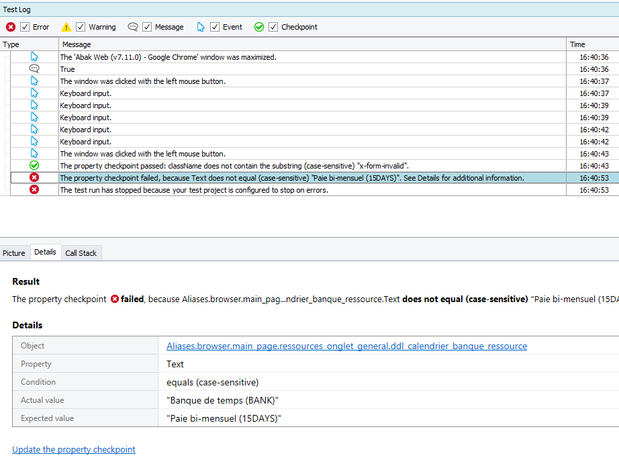The image size is (619, 464).
Task: Open the Call Stack tab
Action: 81,254
